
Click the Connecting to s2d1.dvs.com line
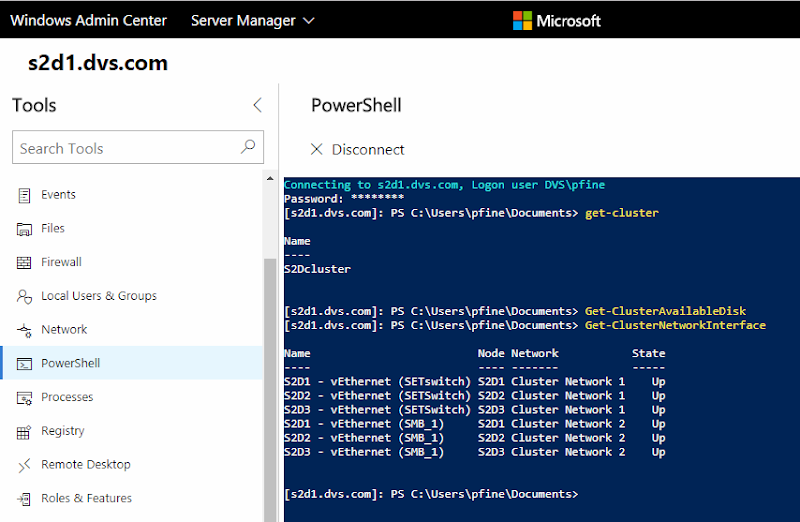click(x=444, y=185)
